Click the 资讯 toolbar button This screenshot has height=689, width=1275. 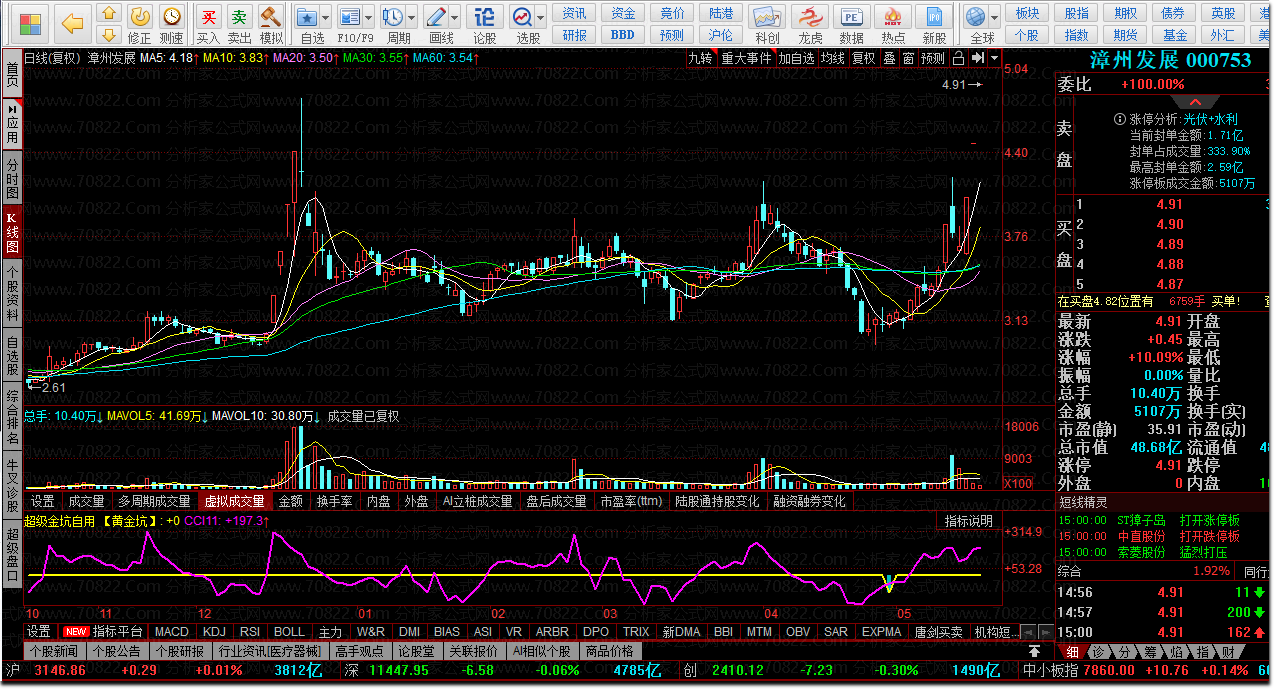click(x=574, y=13)
